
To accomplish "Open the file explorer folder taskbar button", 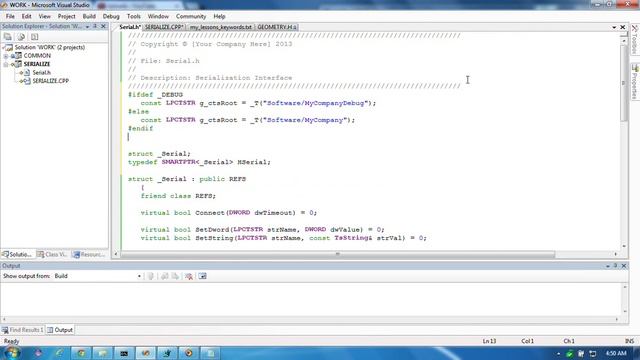I will tap(102, 353).
